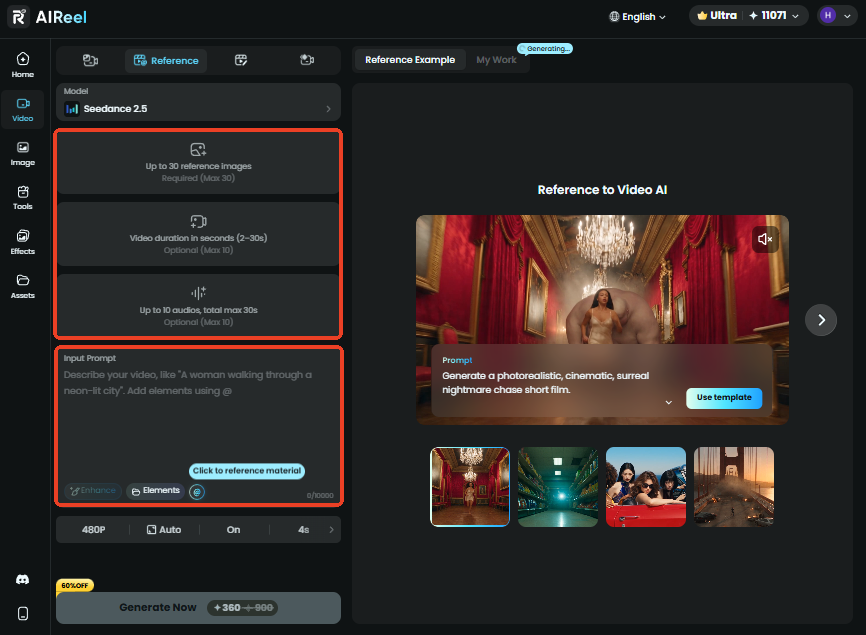Select Golden Gate bridge thumbnail
The image size is (866, 635).
point(733,486)
